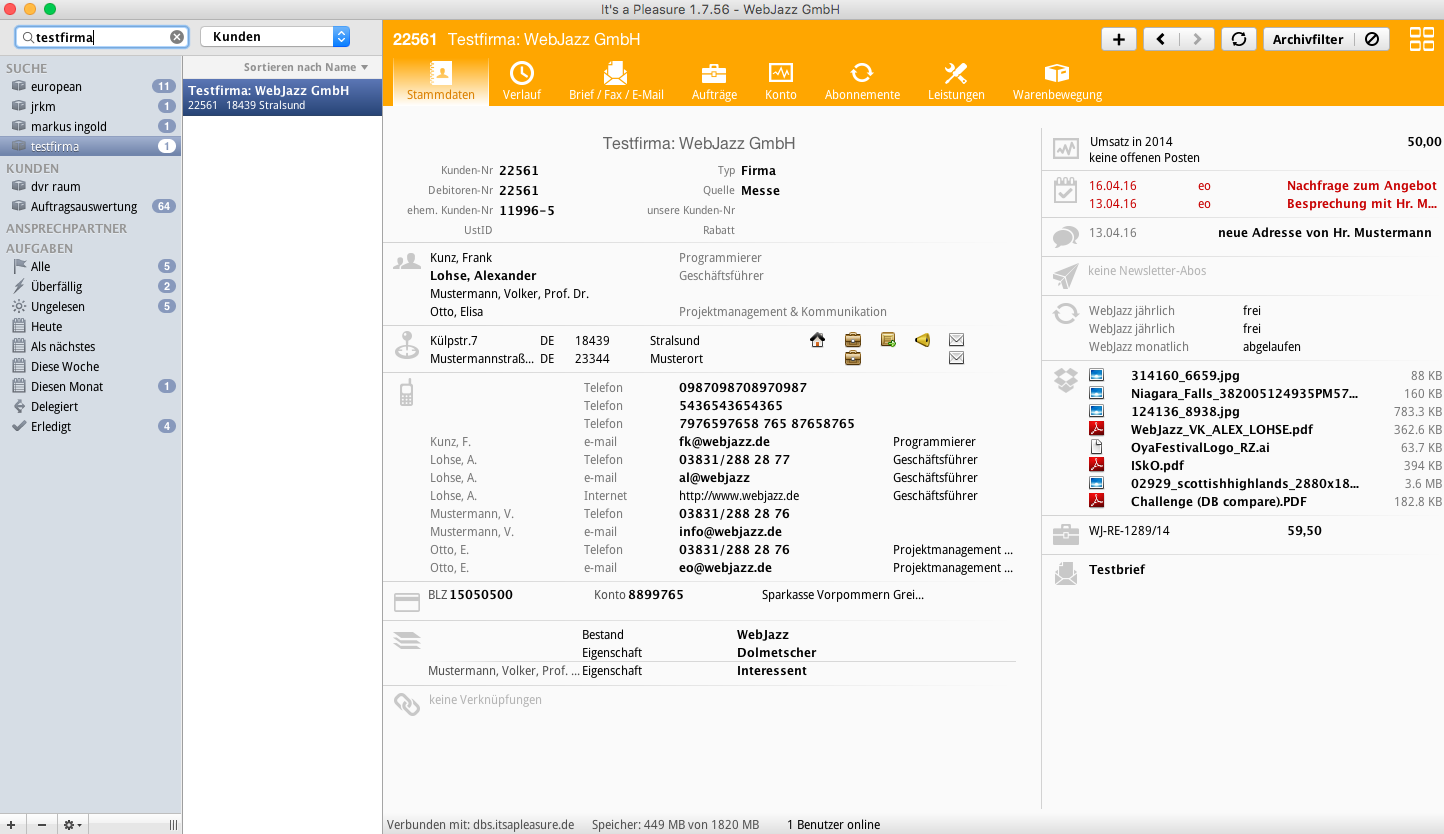Viewport: 1444px width, 834px height.
Task: Show Ungelesen tasks
Action: 90,306
